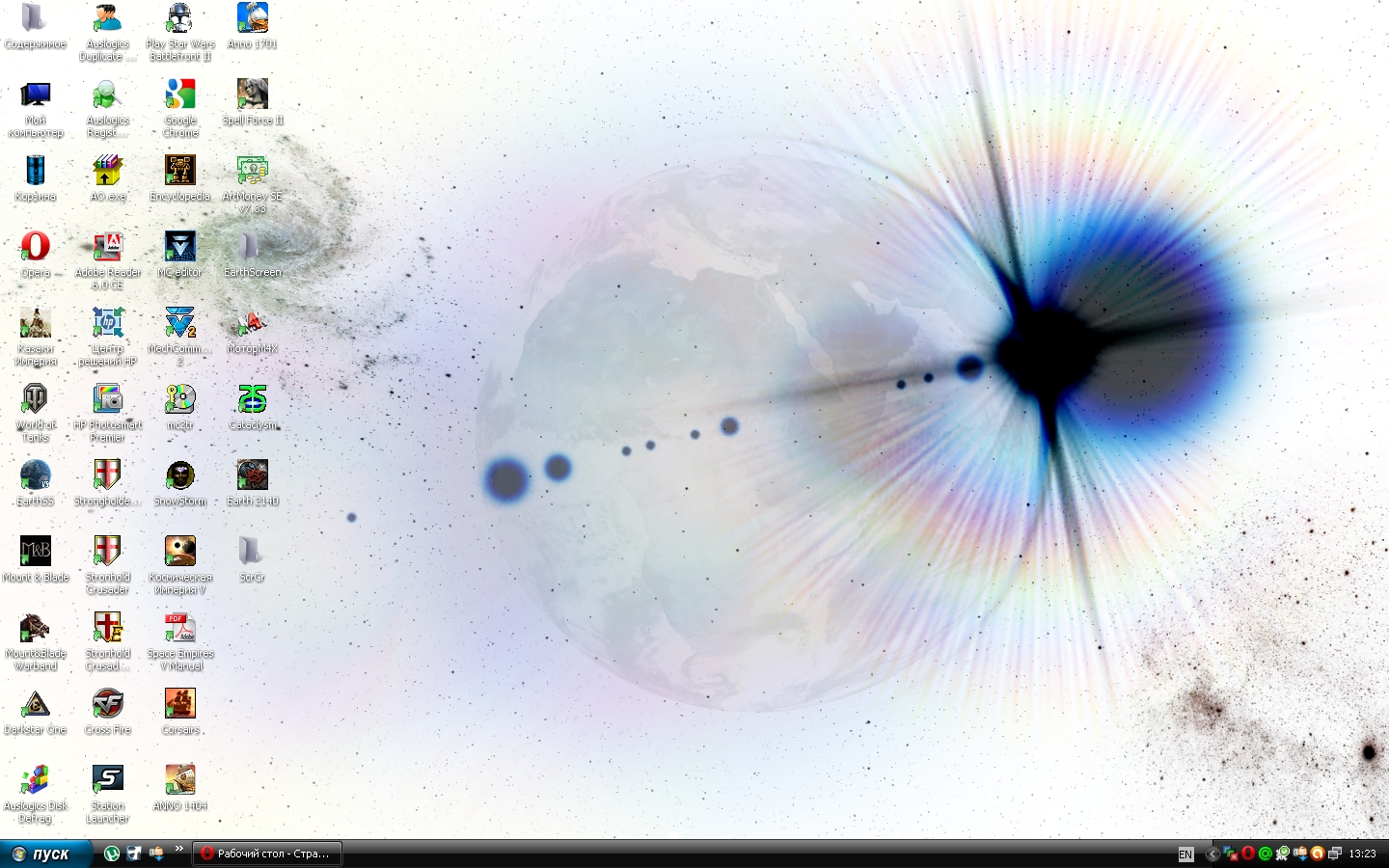Click the 13:23 taskbar clock
The image size is (1389, 868).
1362,854
